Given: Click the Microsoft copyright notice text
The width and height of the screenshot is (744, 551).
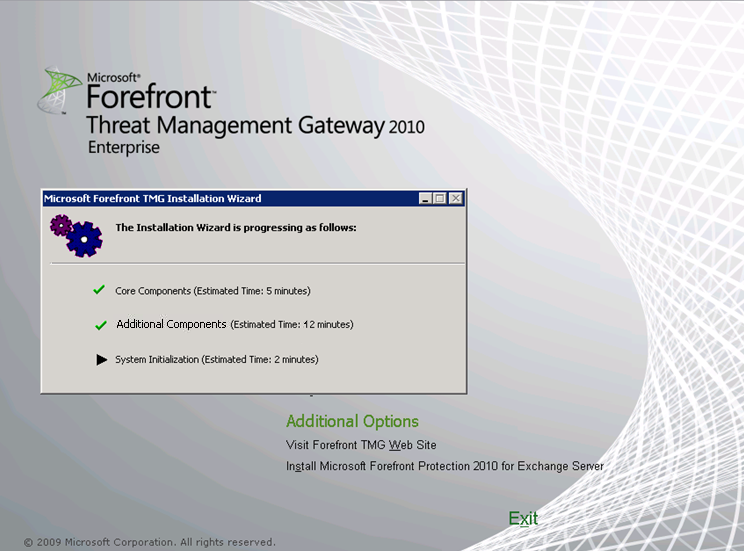Looking at the screenshot, I should pos(149,542).
